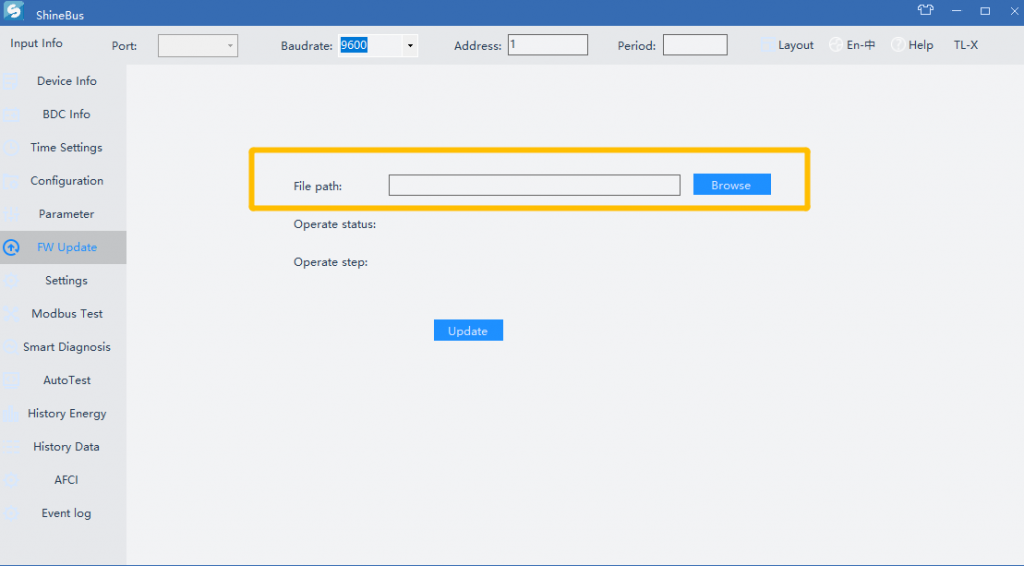Click the TL-X model label
This screenshot has width=1024, height=566.
coord(965,45)
